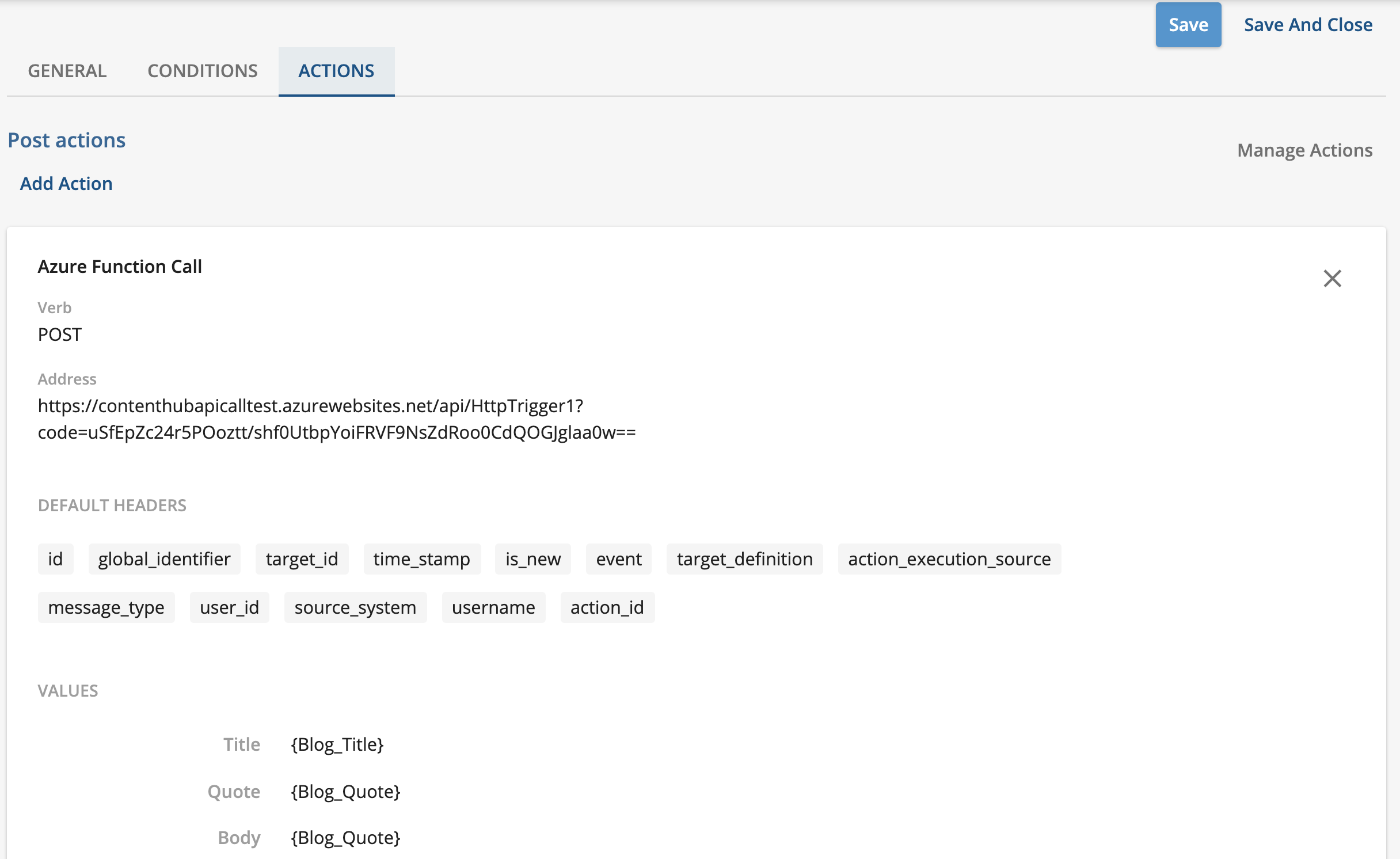Click the user_id header tag

[230, 607]
